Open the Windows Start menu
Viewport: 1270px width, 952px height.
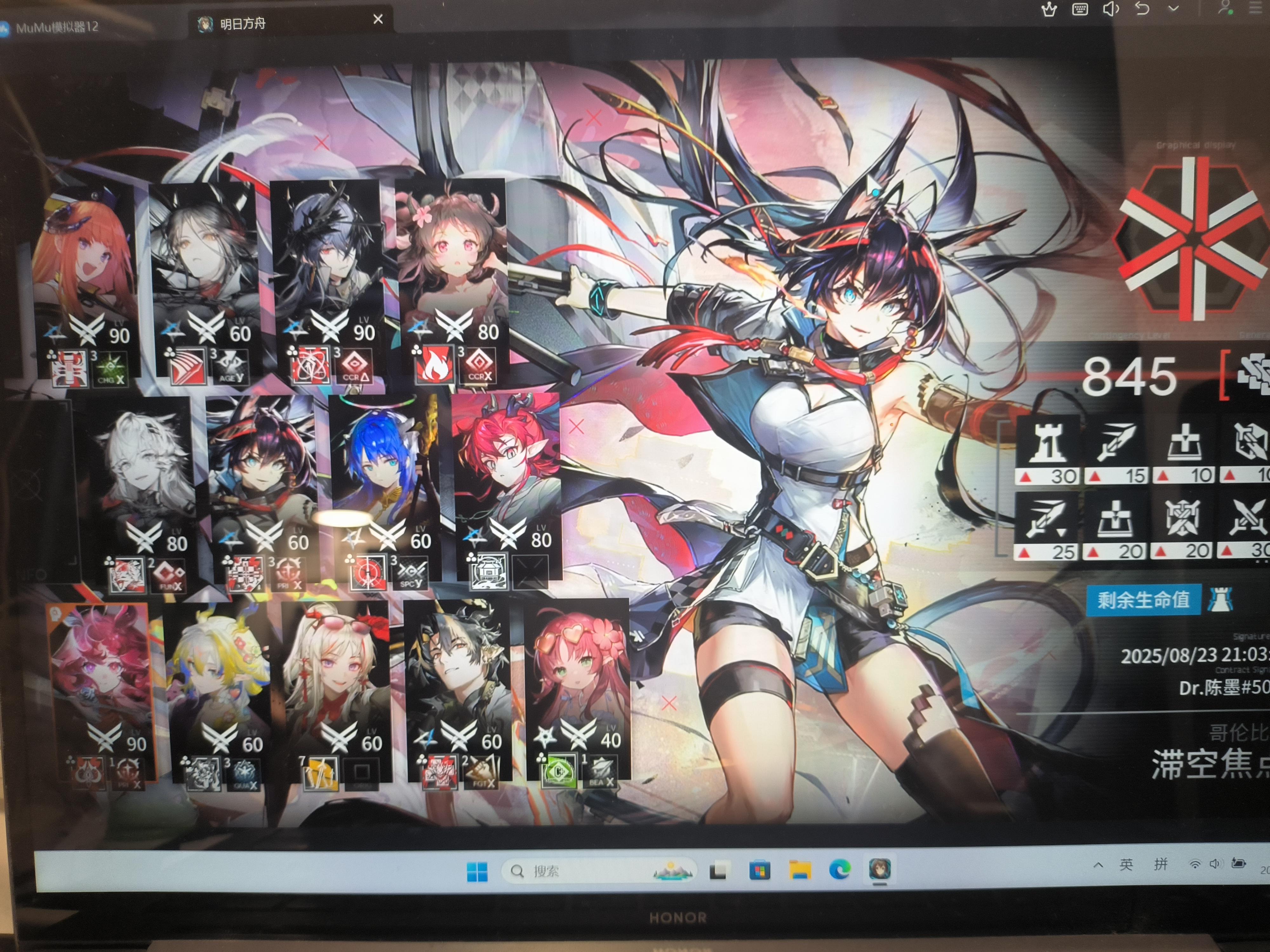tap(477, 872)
